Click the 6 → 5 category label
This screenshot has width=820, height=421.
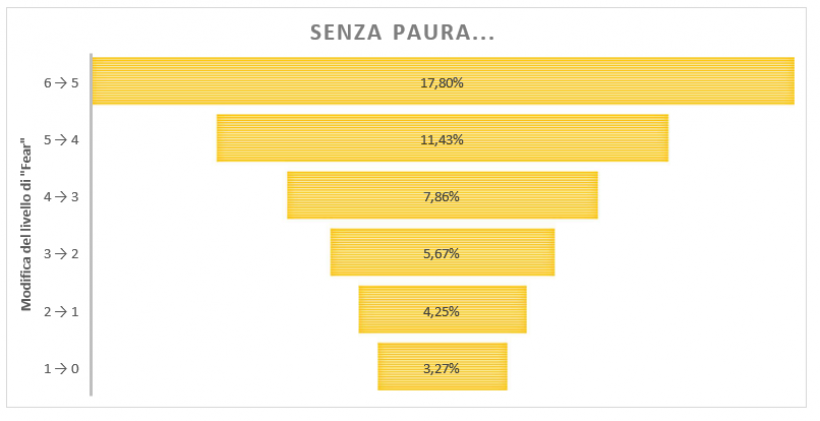[x=61, y=83]
